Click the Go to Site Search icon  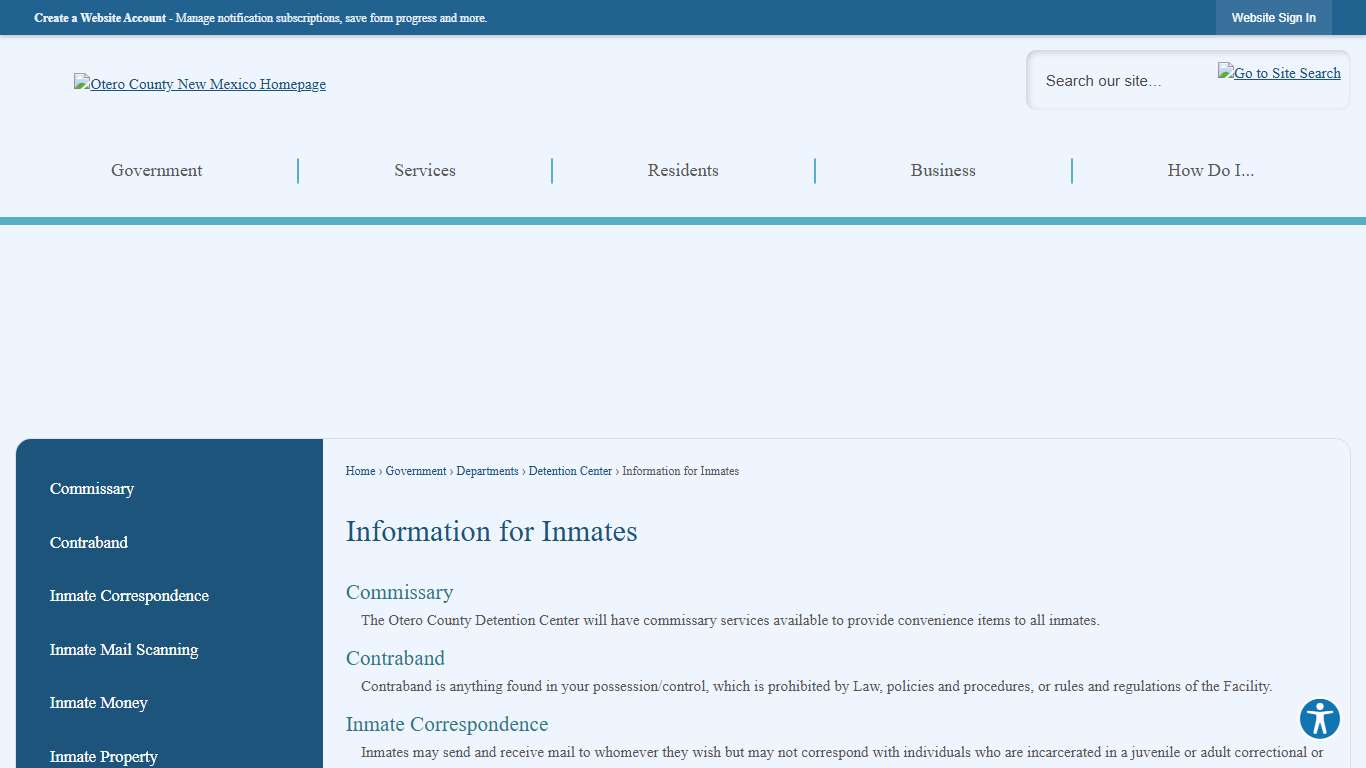1278,72
